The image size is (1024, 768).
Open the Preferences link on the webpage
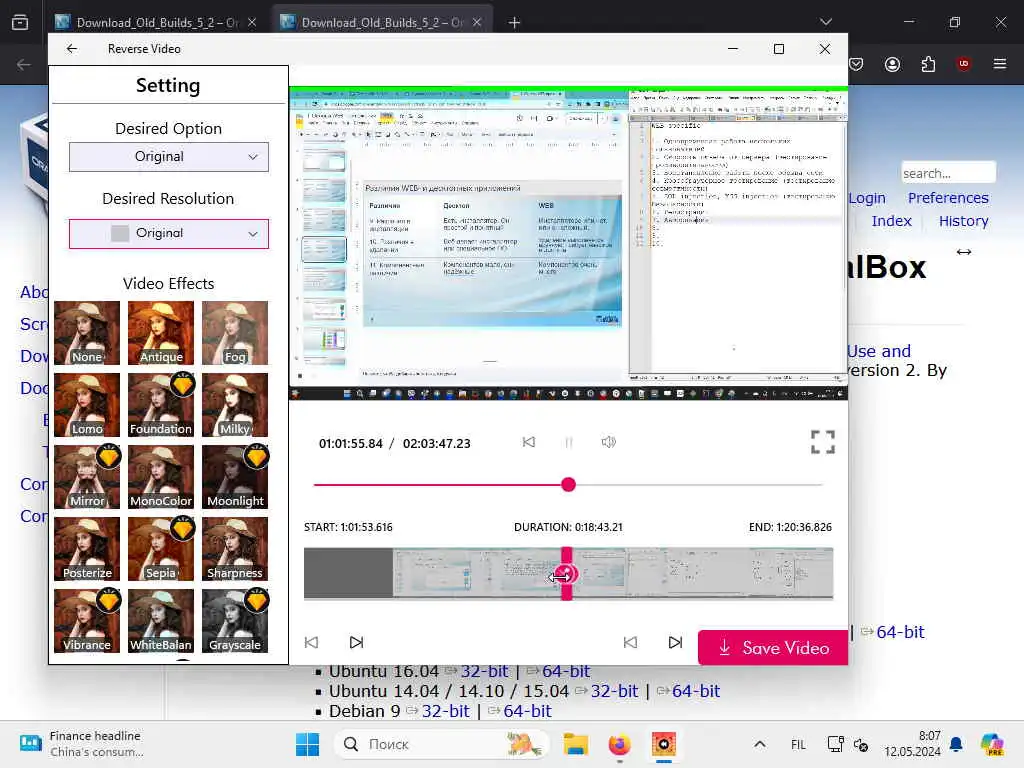(948, 198)
